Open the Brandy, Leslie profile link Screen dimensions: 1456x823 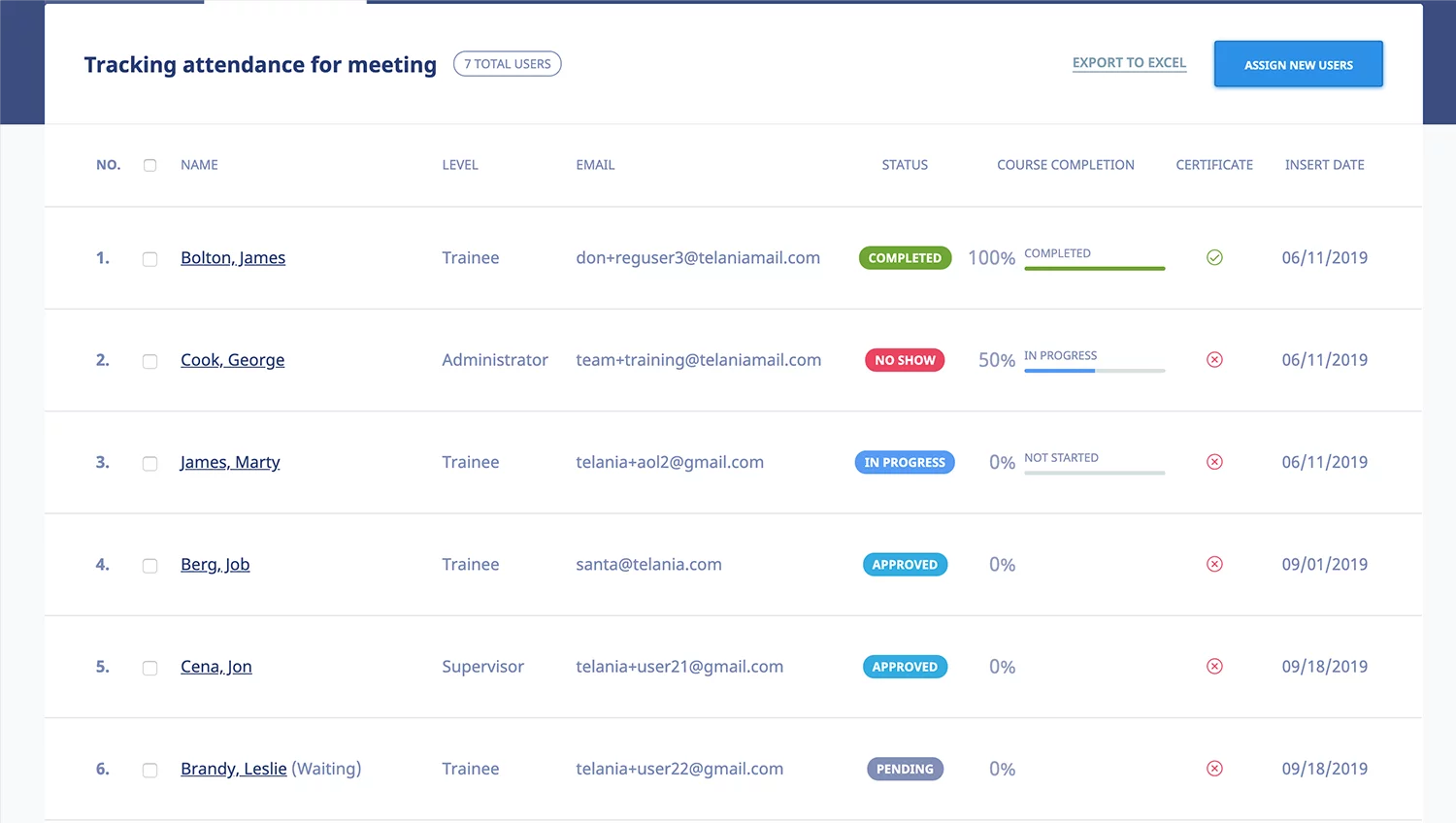pyautogui.click(x=233, y=769)
